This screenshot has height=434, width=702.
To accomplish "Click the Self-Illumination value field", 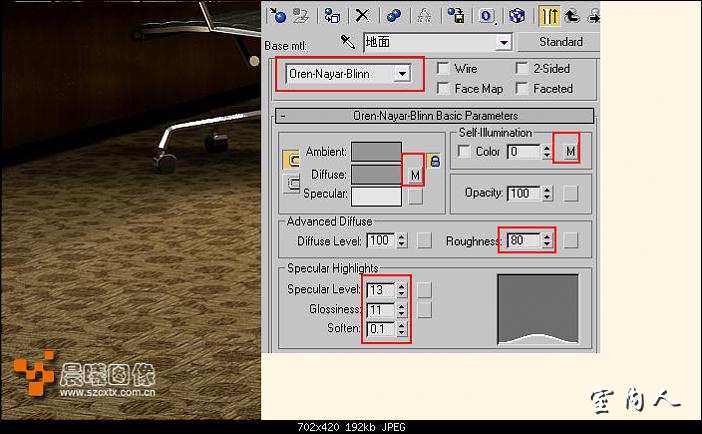I will pos(524,151).
